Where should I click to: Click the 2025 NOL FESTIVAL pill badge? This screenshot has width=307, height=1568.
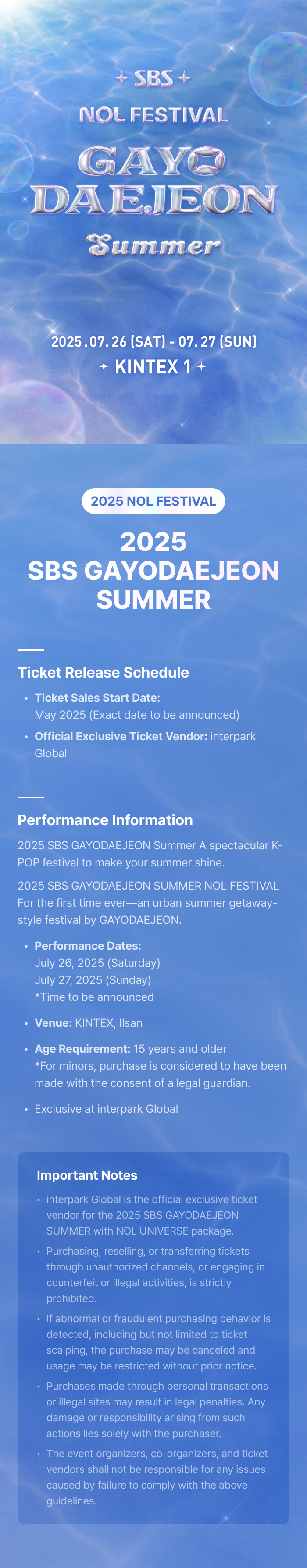pos(153,501)
